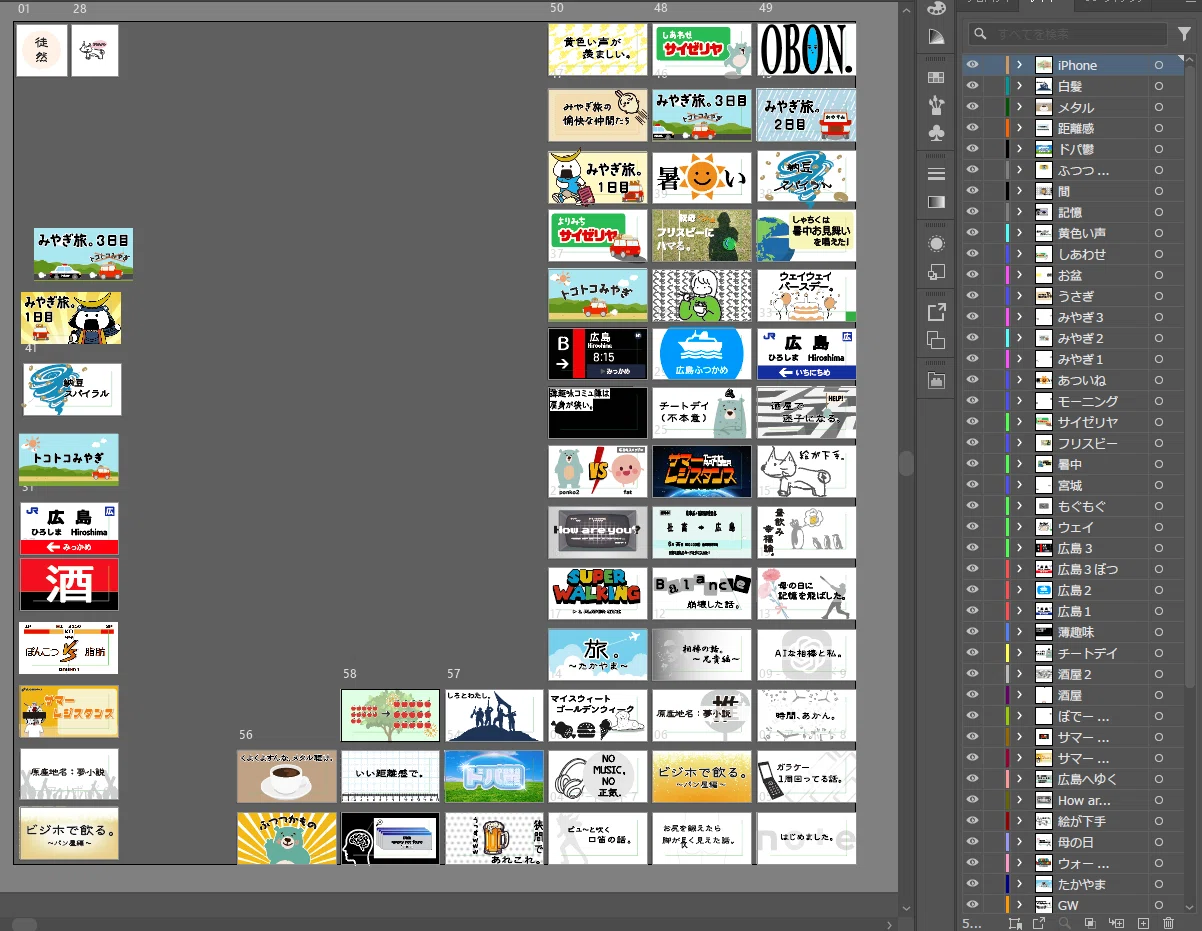
Task: Click the SUPER WALKING artwork on the canvas
Action: [x=598, y=594]
